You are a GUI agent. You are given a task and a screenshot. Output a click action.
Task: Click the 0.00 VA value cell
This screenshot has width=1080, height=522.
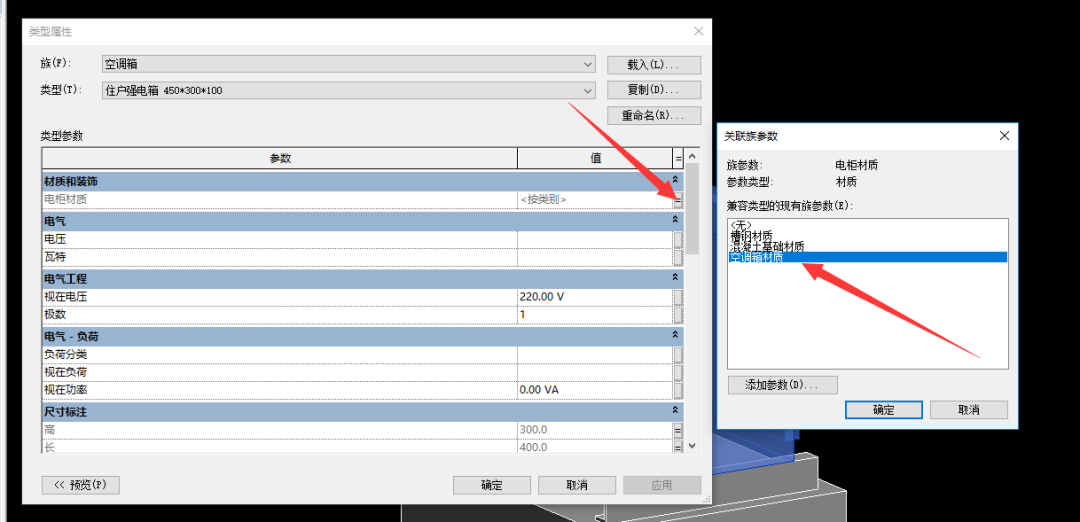(595, 390)
